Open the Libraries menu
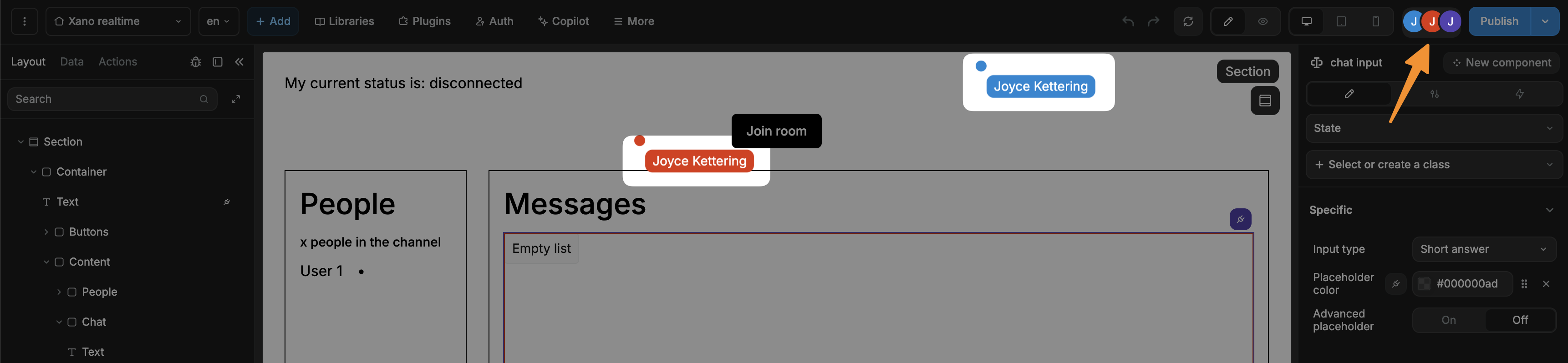Image resolution: width=1568 pixels, height=363 pixels. point(345,21)
